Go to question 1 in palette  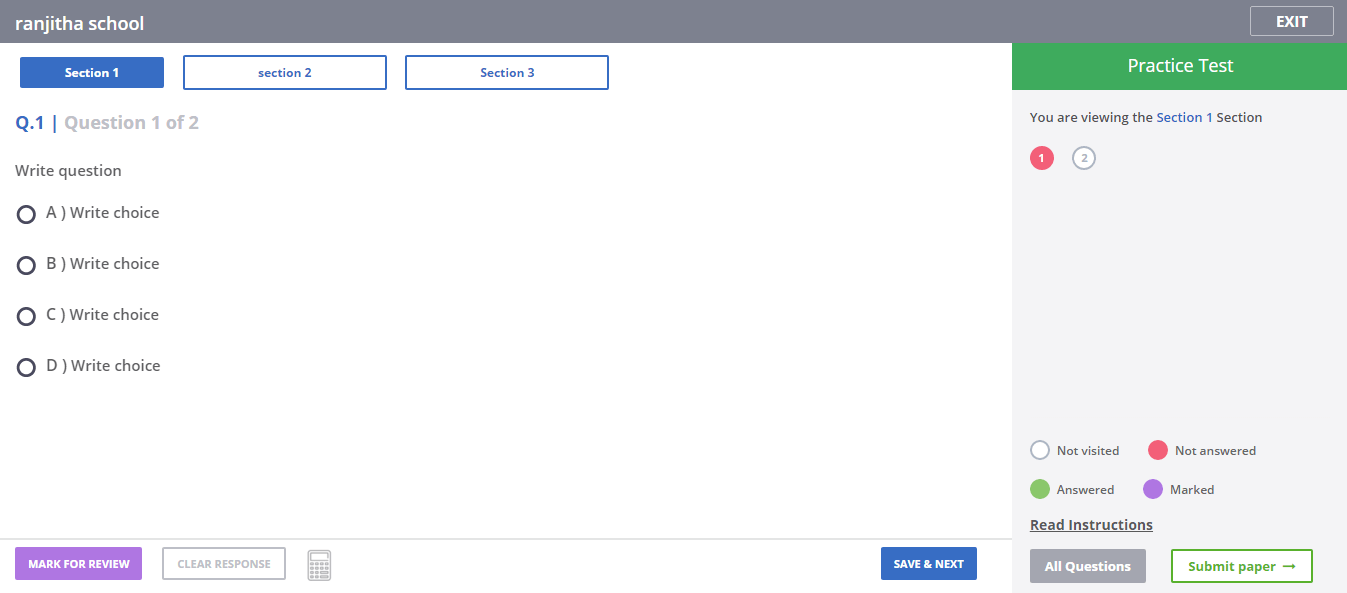pyautogui.click(x=1042, y=158)
